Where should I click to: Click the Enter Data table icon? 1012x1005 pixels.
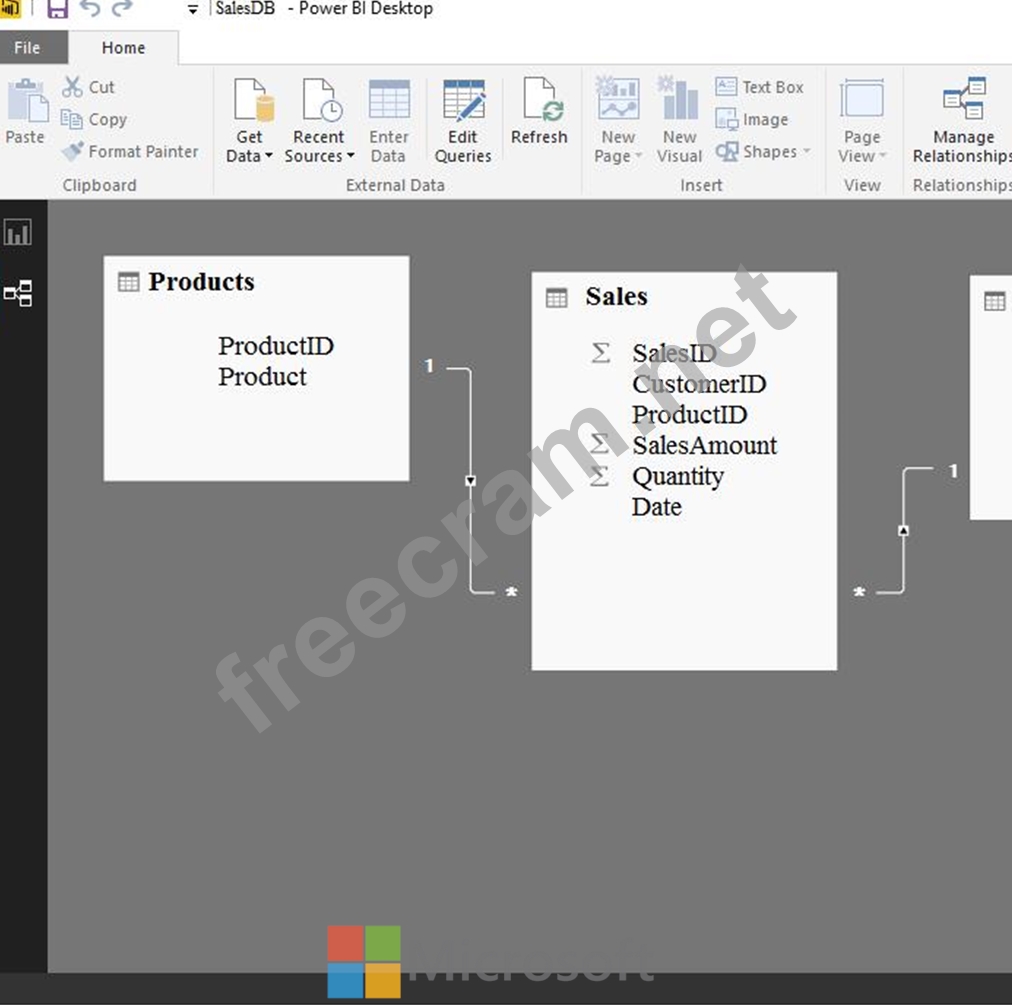point(389,99)
